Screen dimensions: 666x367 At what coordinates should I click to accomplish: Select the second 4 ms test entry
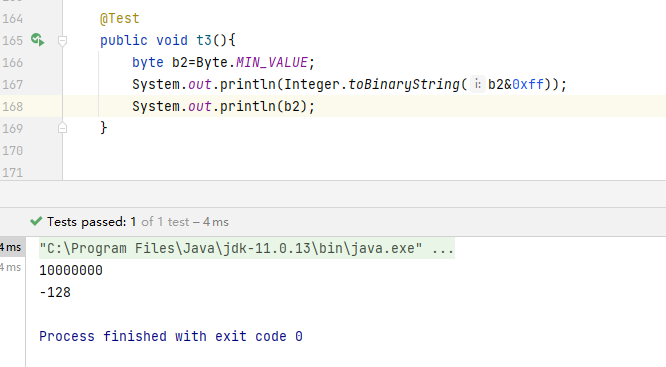[x=11, y=268]
